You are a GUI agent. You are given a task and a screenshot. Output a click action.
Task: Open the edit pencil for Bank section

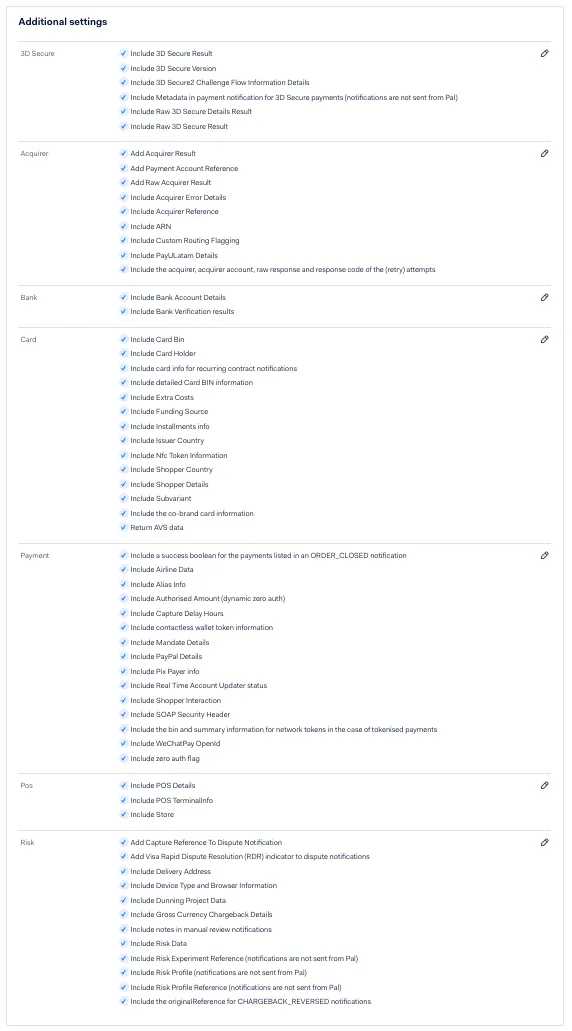544,297
